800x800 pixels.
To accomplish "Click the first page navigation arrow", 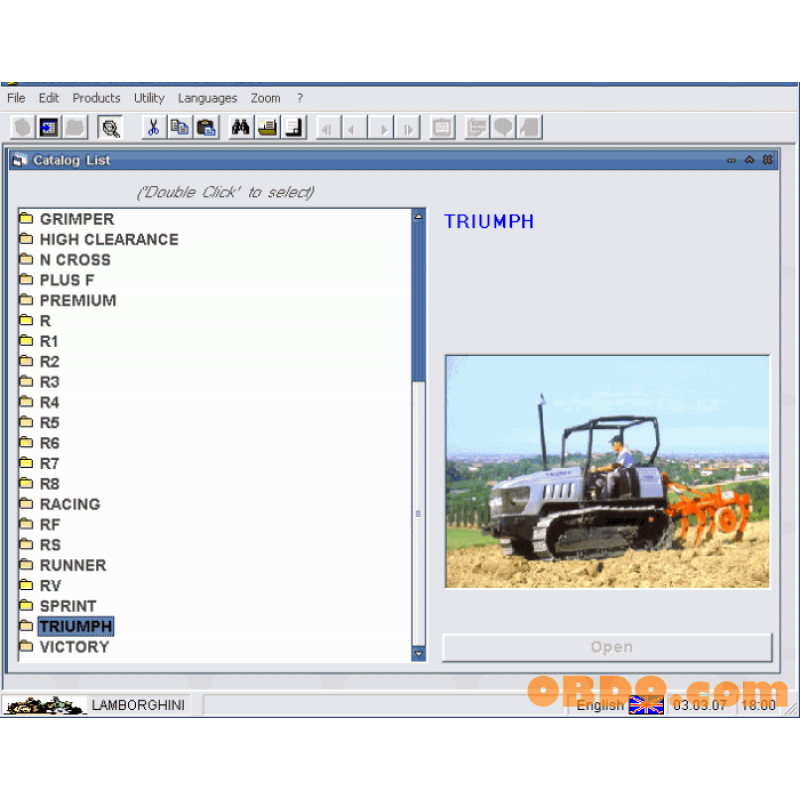I will pyautogui.click(x=329, y=127).
